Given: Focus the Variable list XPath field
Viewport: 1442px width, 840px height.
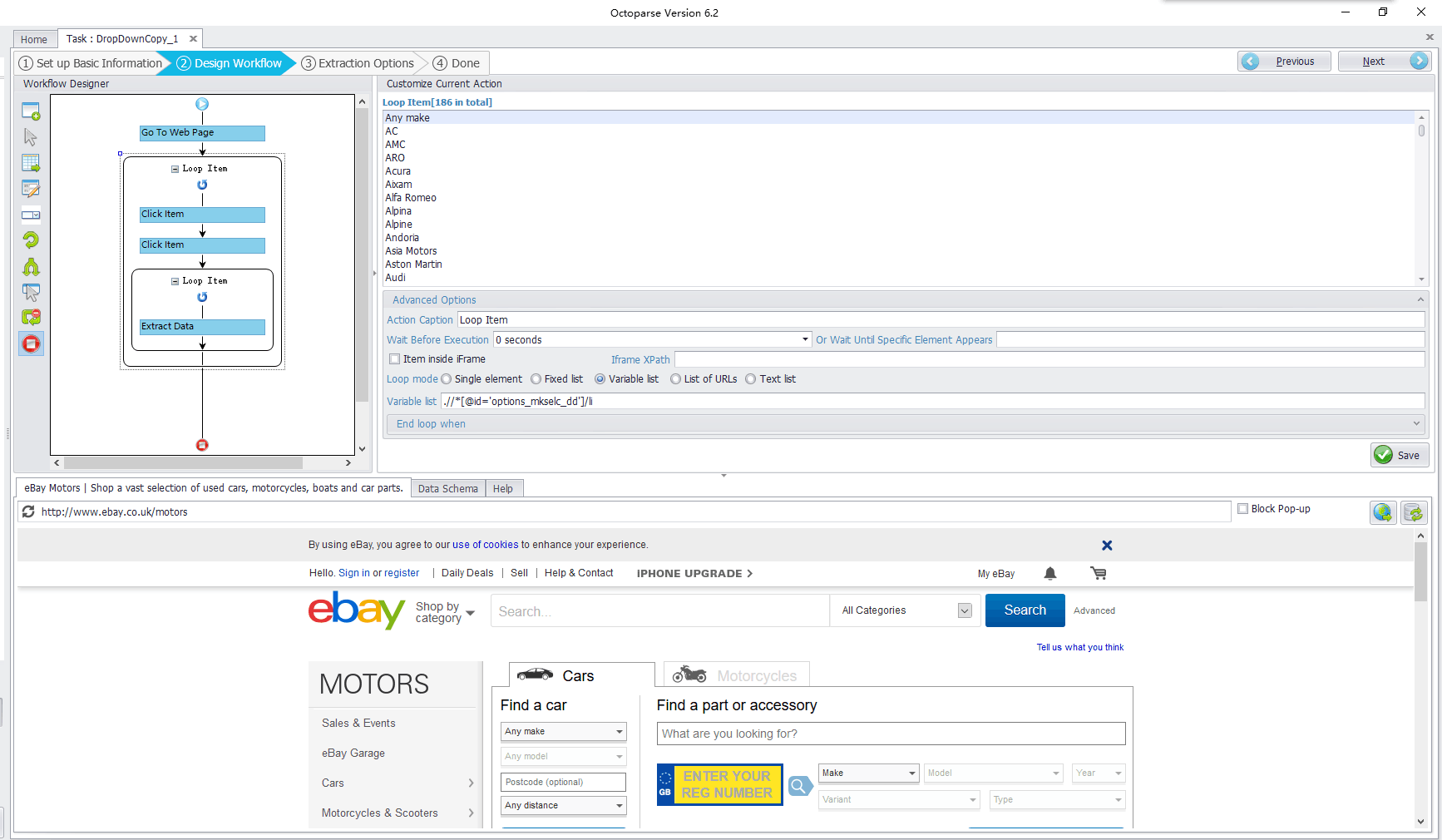Looking at the screenshot, I should (x=932, y=402).
